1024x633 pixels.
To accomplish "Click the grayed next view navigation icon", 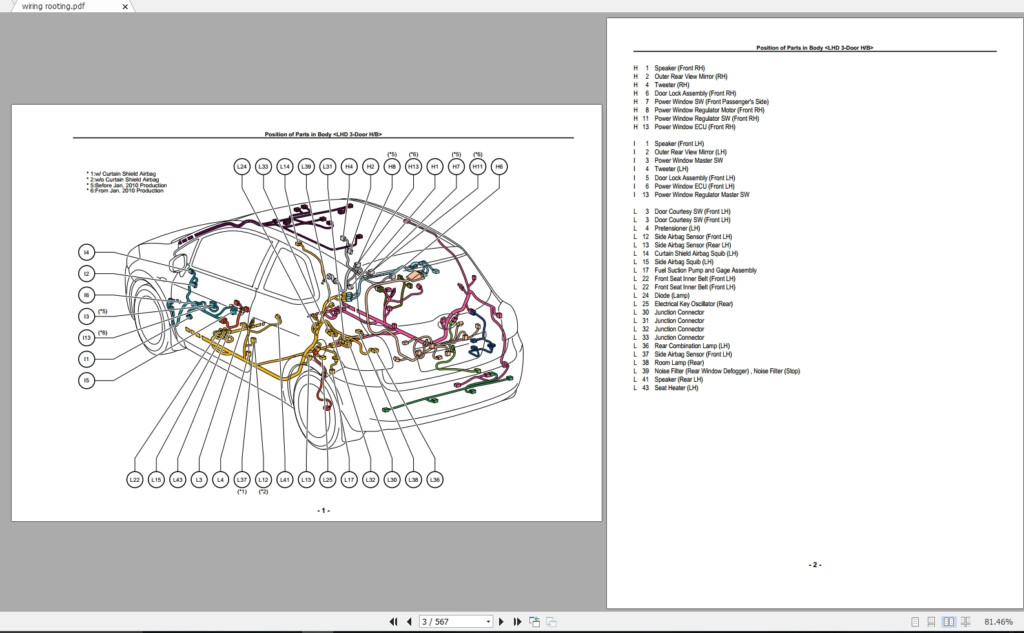I will tap(551, 622).
